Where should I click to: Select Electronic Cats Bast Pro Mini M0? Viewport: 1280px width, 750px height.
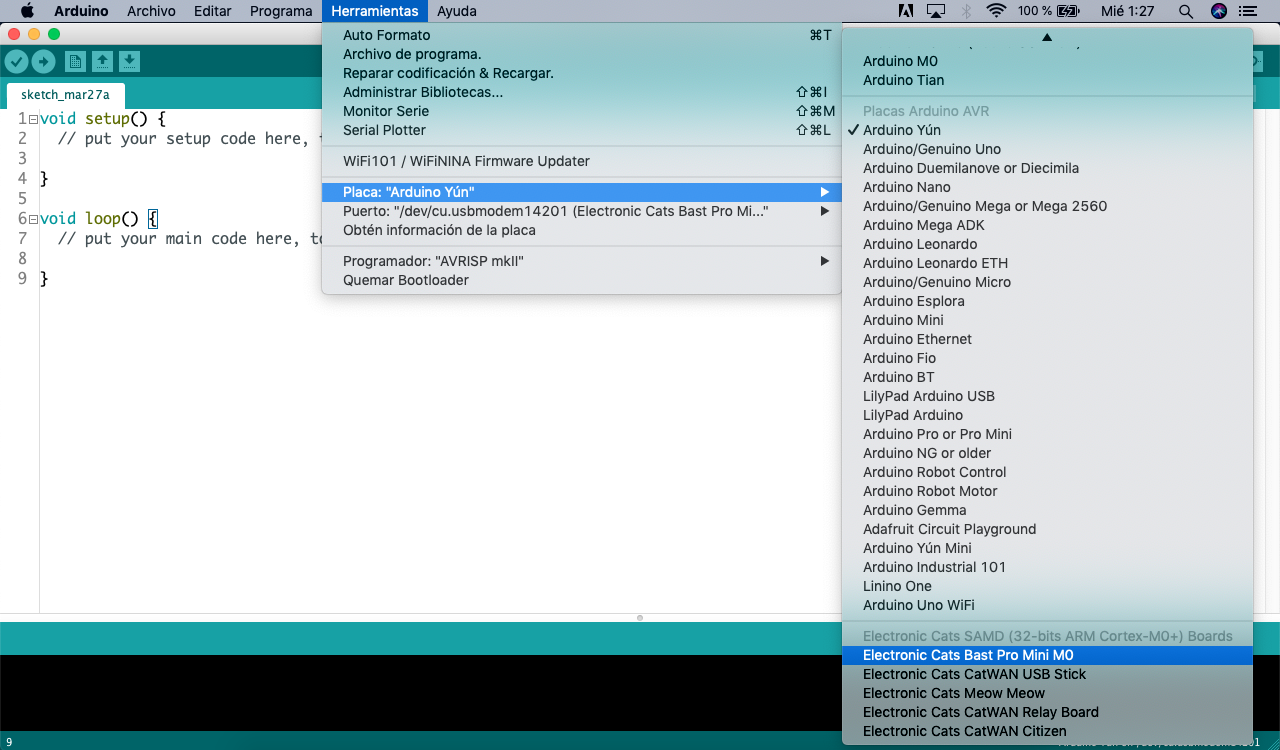coord(1047,655)
